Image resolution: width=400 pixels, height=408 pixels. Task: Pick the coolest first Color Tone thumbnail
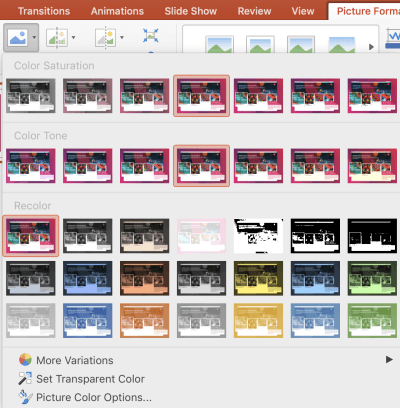(31, 166)
